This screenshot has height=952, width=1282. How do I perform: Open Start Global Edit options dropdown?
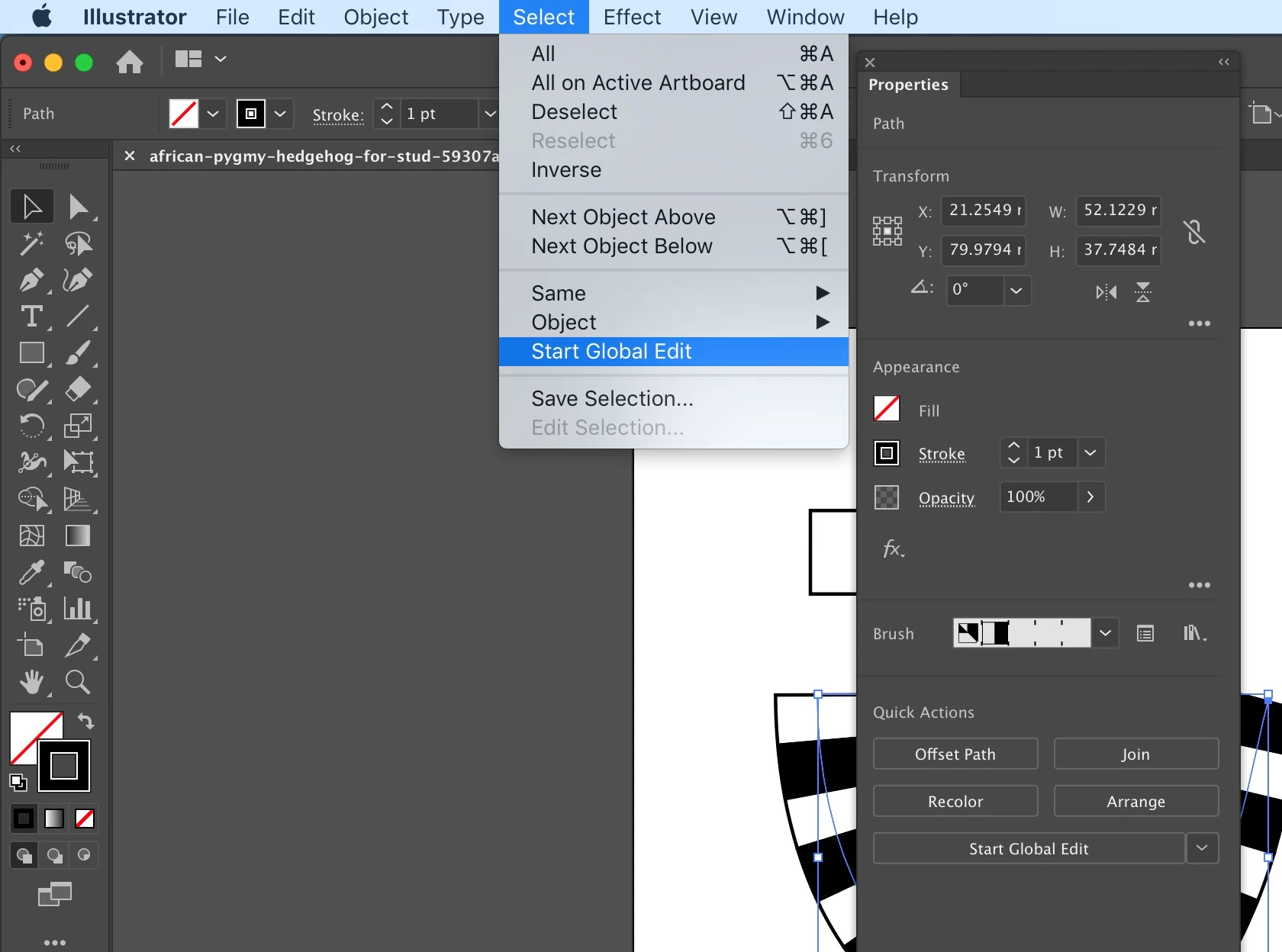click(1202, 848)
